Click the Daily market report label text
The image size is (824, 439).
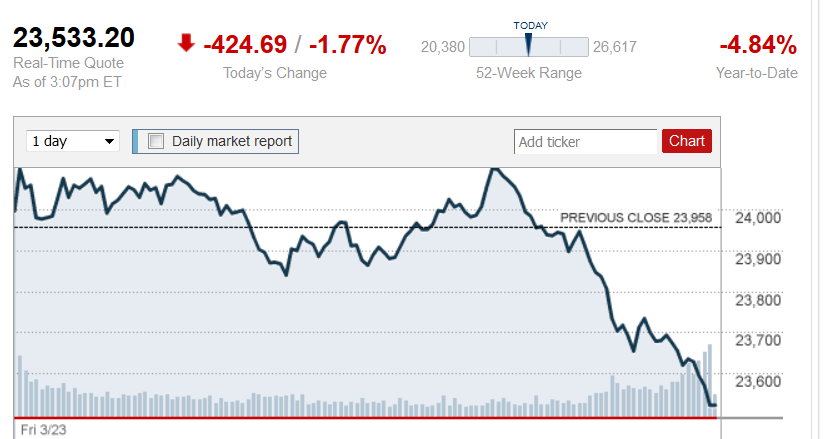[232, 141]
